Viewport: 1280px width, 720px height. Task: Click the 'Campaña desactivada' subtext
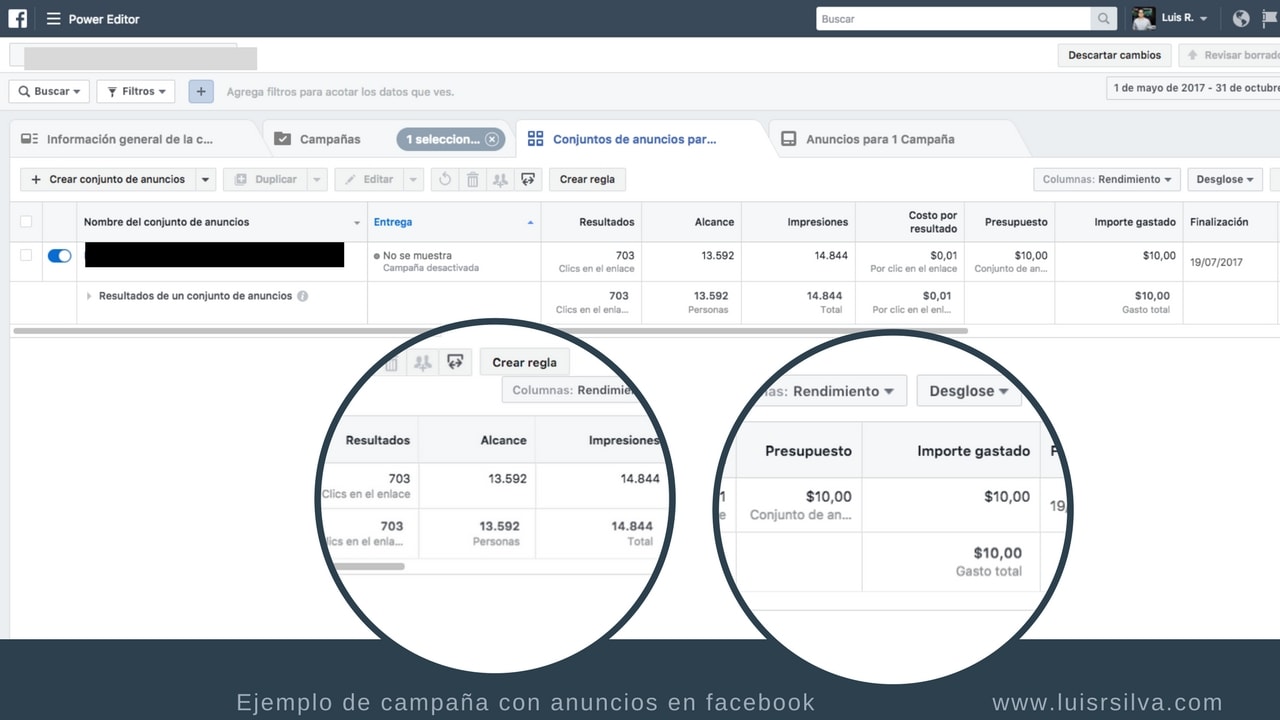coord(431,268)
